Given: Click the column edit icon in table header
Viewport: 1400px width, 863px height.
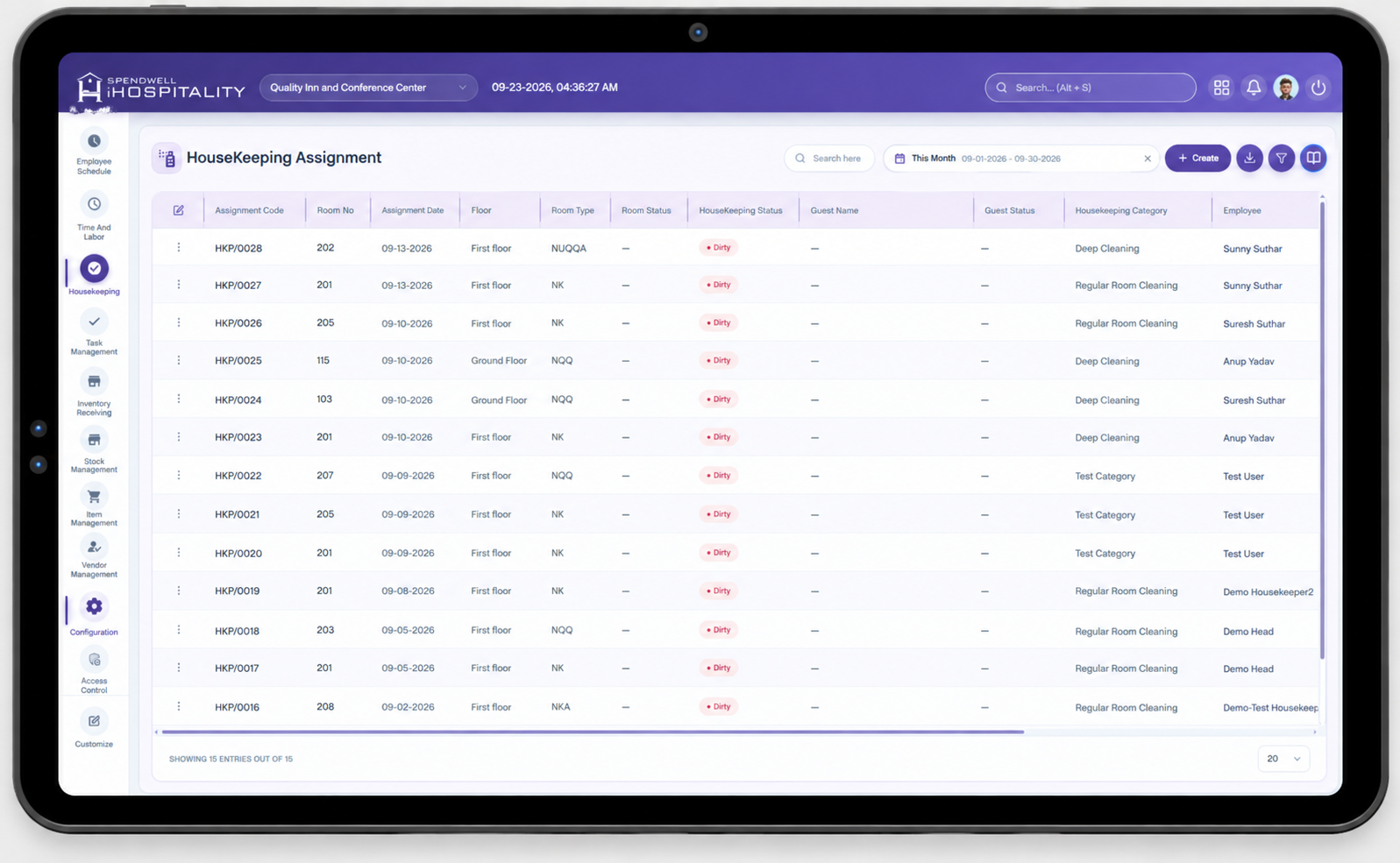Looking at the screenshot, I should point(179,210).
